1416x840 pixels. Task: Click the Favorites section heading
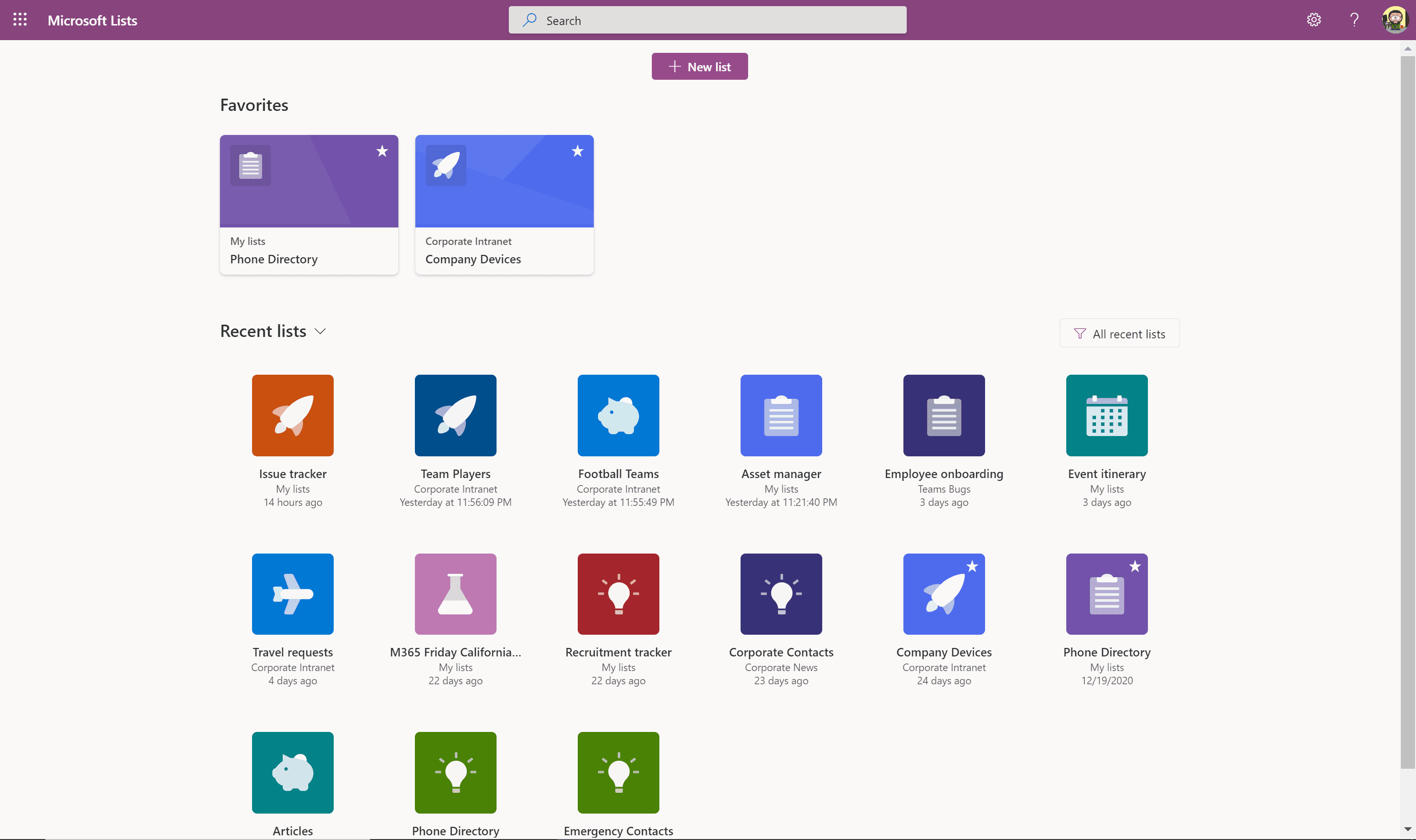254,105
